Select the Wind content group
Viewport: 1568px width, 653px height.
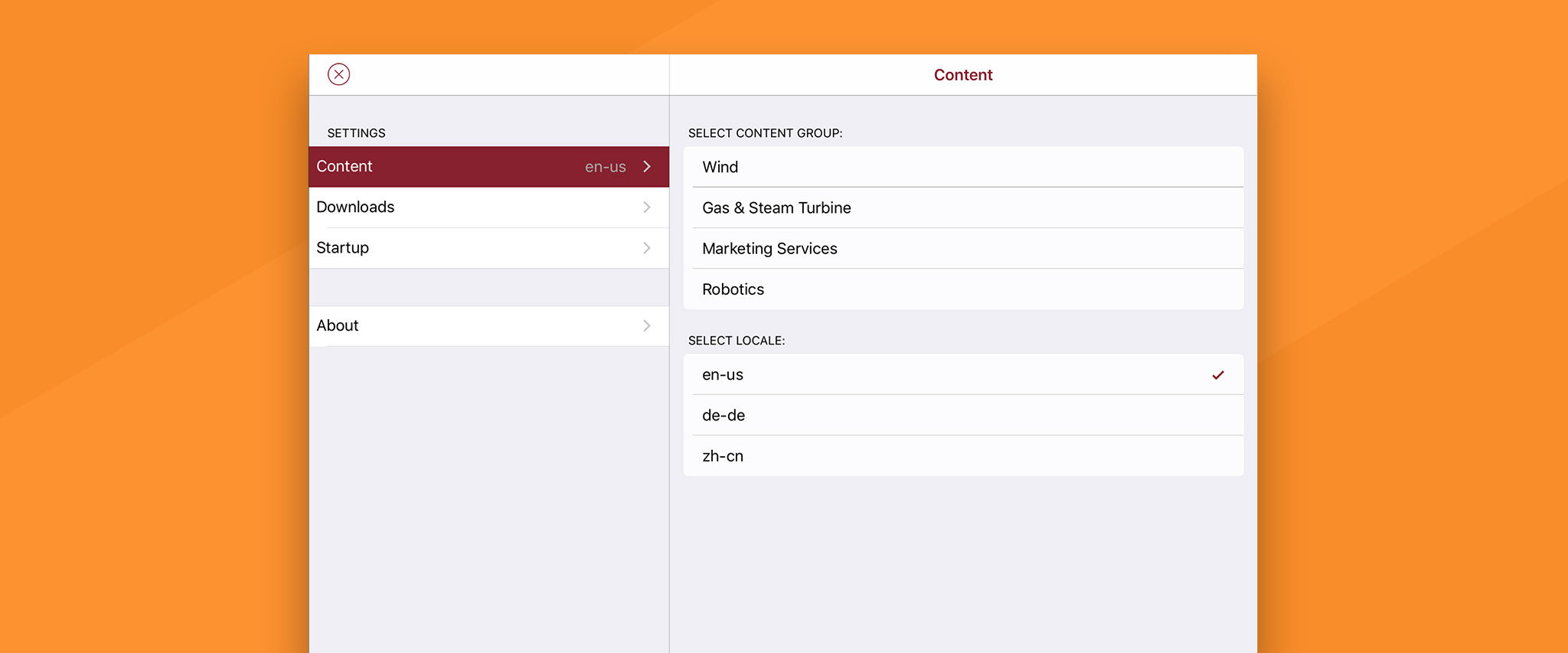963,167
